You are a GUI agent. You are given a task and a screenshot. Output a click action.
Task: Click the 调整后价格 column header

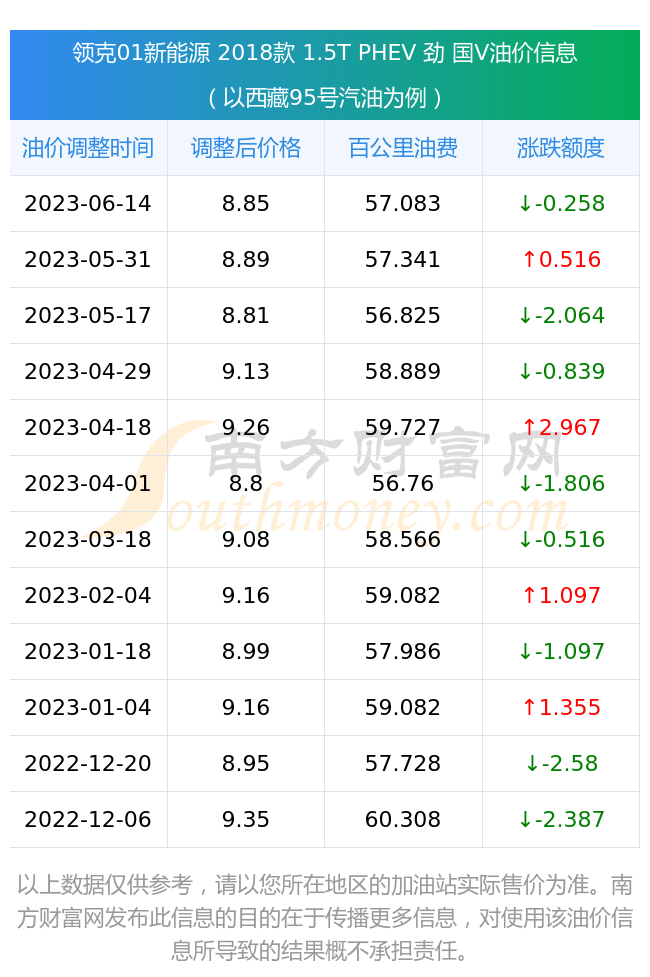point(246,148)
